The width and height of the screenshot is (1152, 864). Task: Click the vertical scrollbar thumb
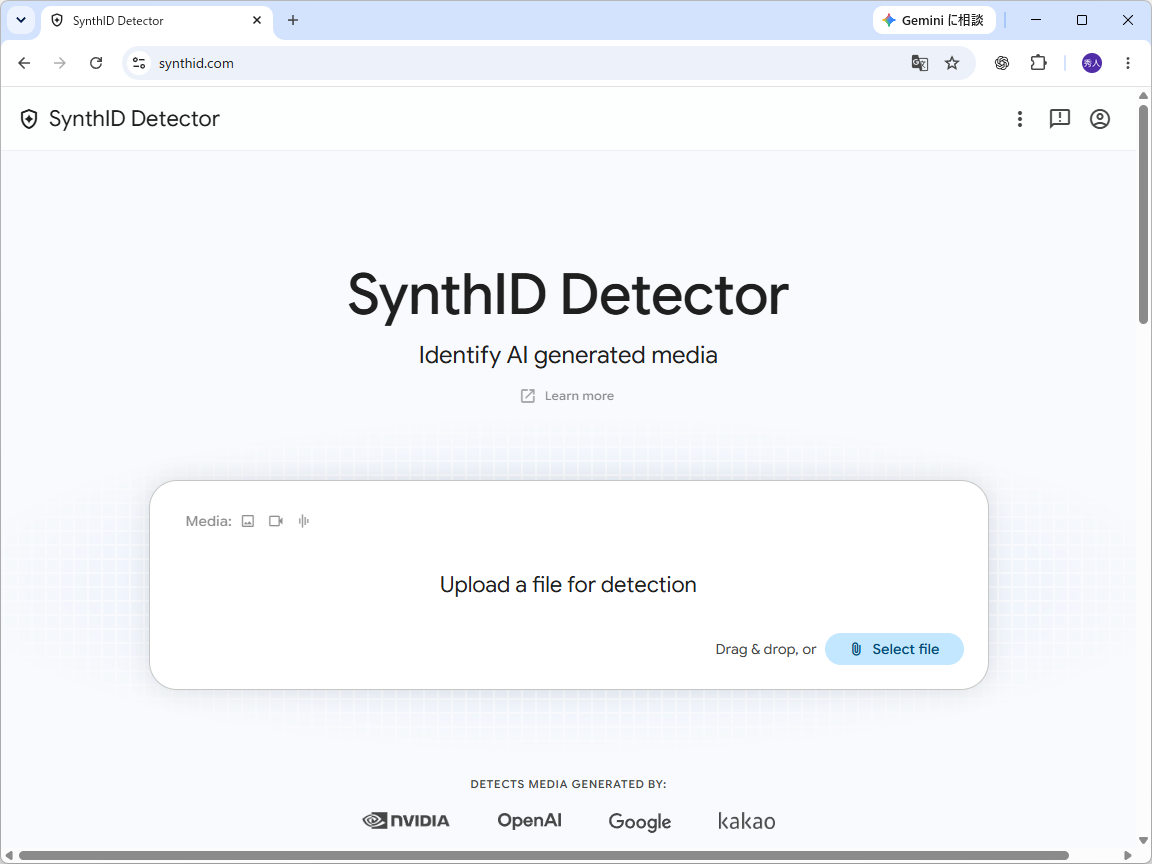pyautogui.click(x=1143, y=214)
